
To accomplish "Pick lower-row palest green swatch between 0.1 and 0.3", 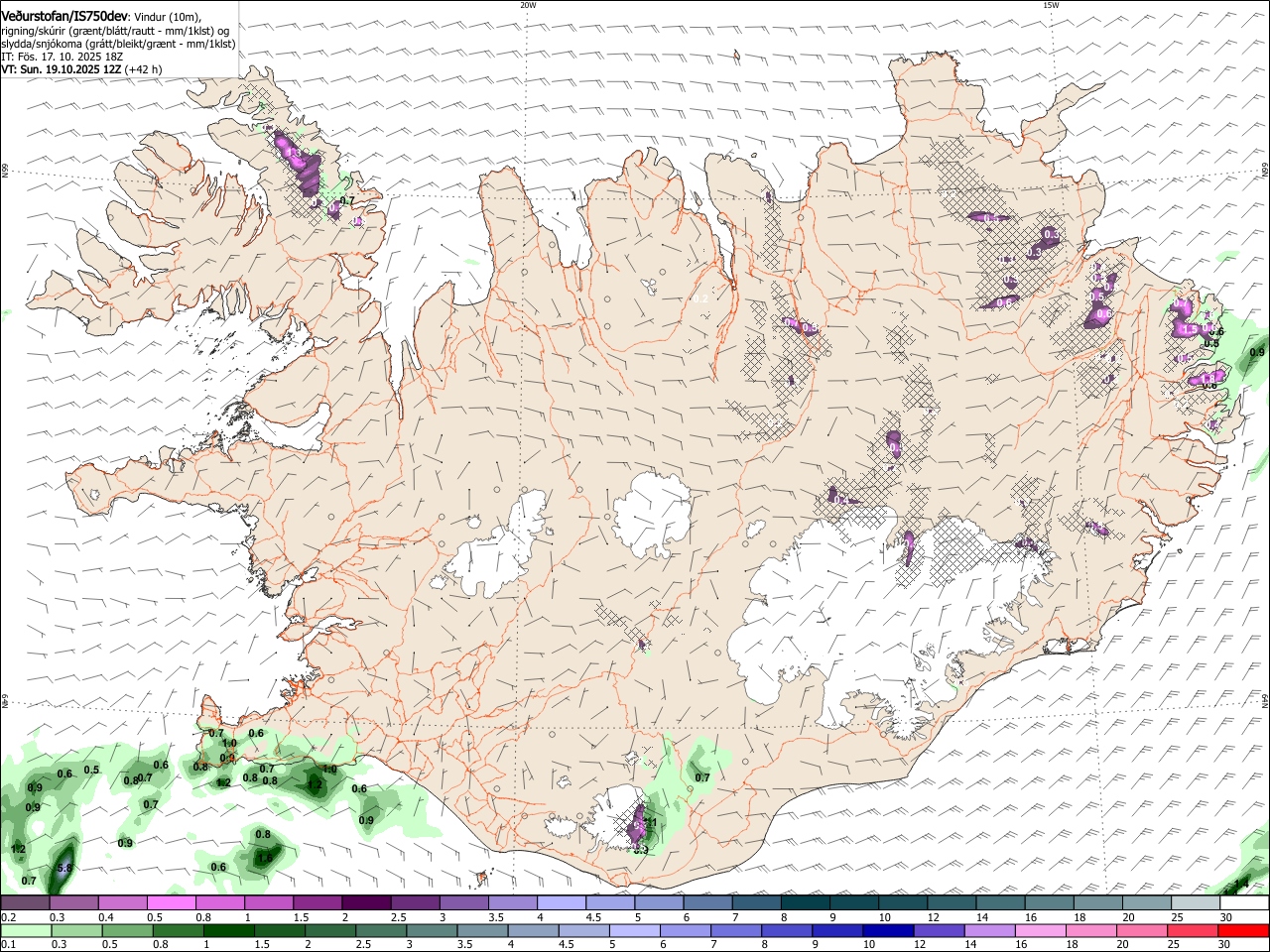I will point(25,930).
